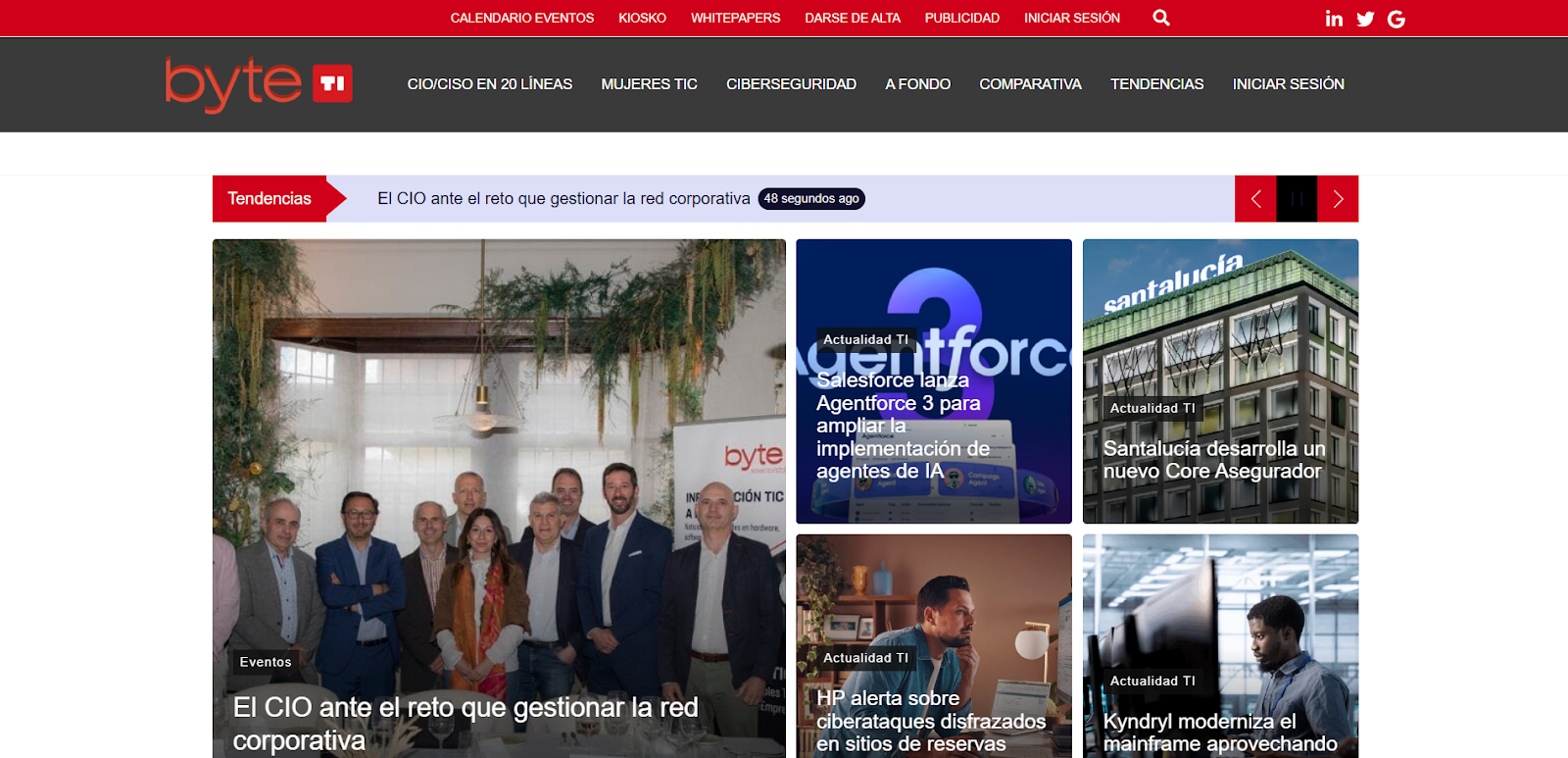Visit the LinkedIn profile icon
Image resolution: width=1568 pixels, height=758 pixels.
coord(1334,19)
